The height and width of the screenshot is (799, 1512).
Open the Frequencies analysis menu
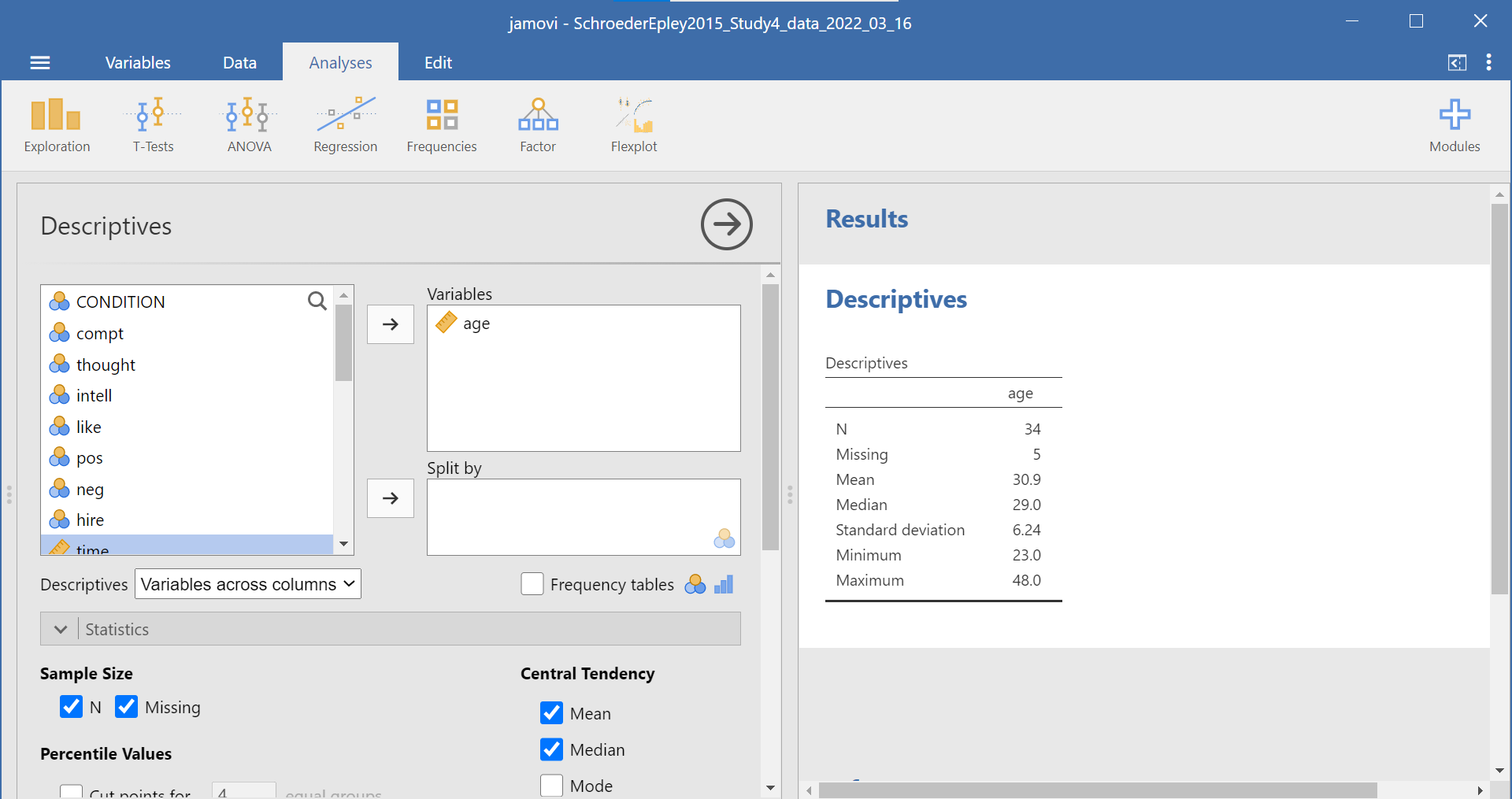[x=441, y=124]
